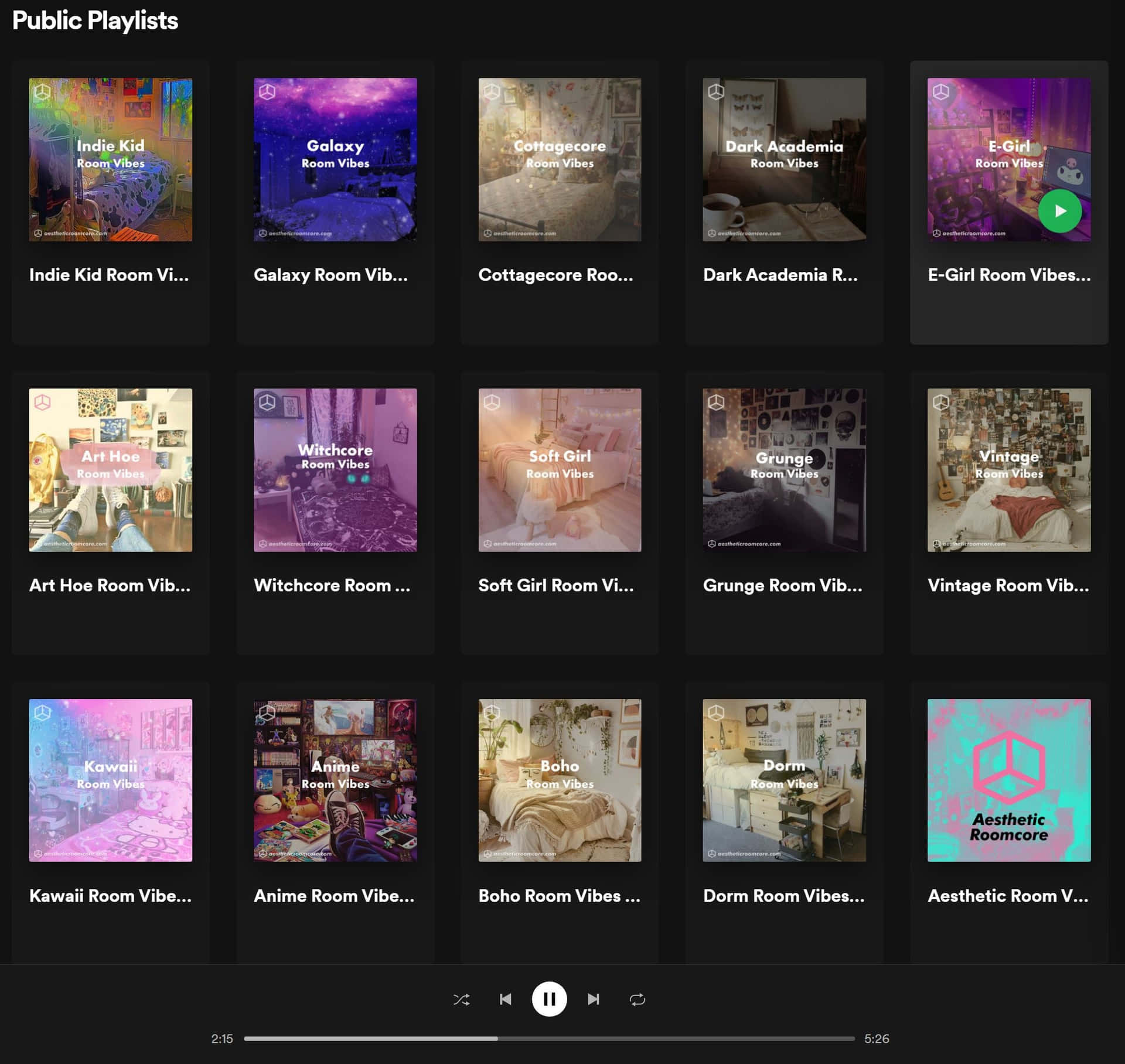Select the Anime Room Vibes title
This screenshot has height=1064, width=1125.
(334, 896)
